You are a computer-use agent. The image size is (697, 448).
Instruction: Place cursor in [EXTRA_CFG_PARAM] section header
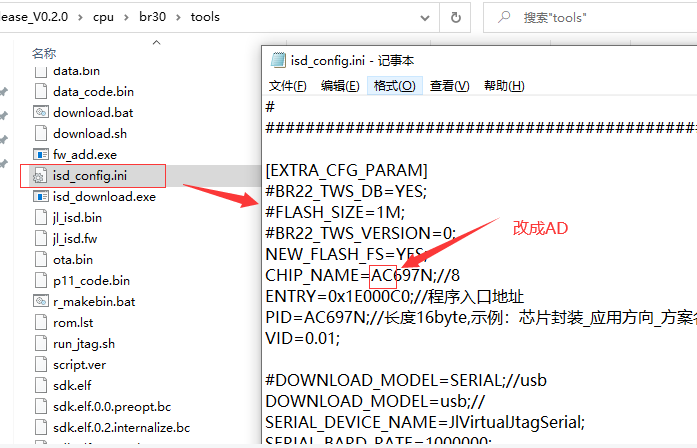coord(346,170)
